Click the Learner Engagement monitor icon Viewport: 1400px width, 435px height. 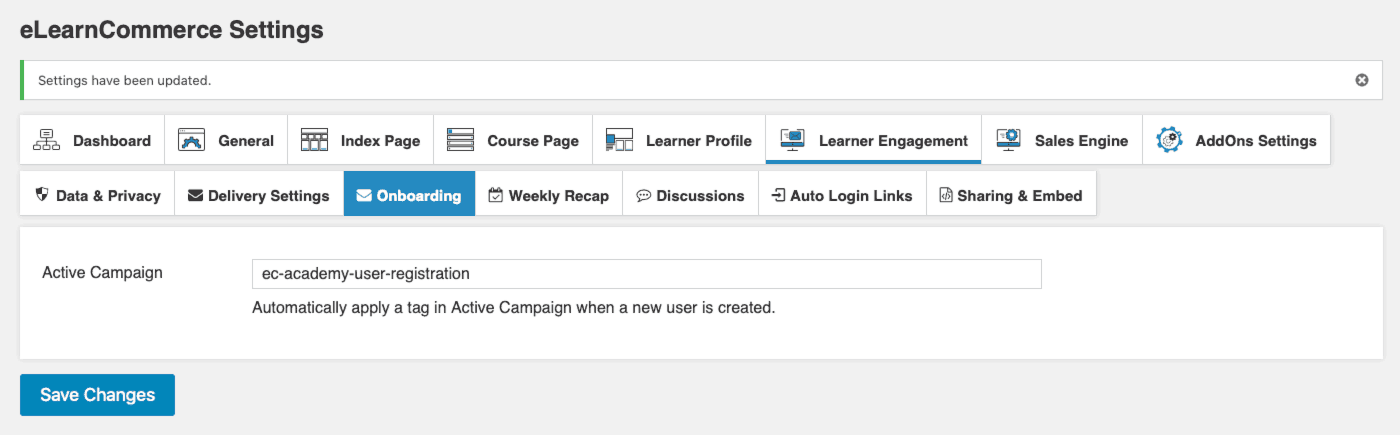(792, 140)
